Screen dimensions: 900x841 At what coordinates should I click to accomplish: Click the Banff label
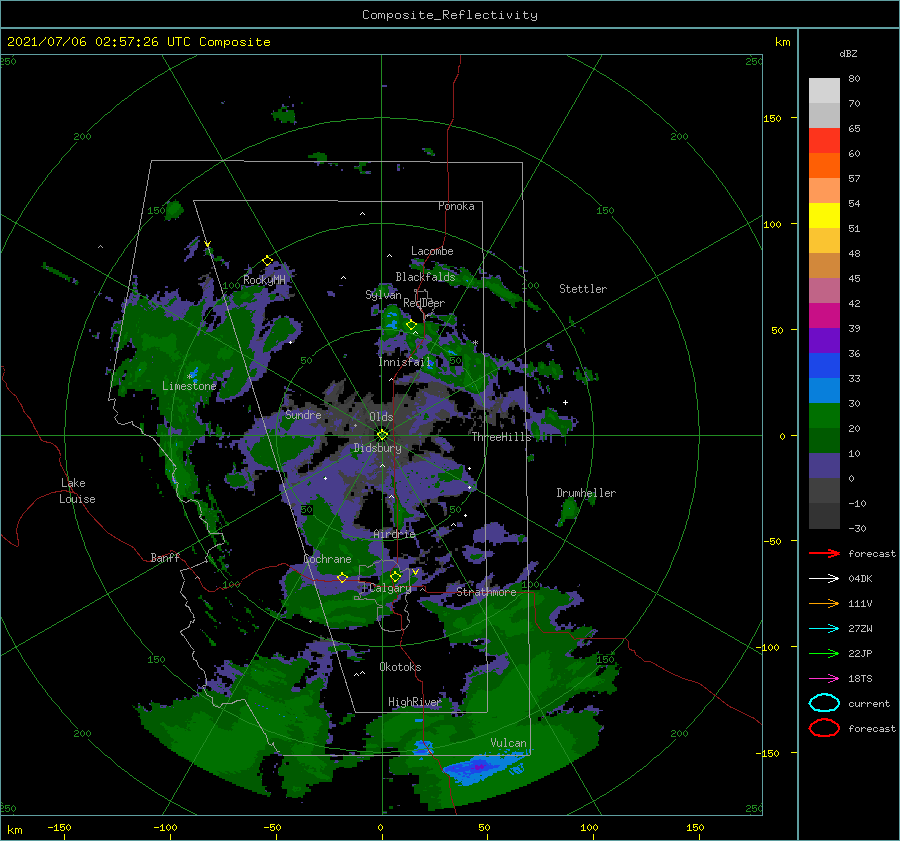[x=165, y=557]
